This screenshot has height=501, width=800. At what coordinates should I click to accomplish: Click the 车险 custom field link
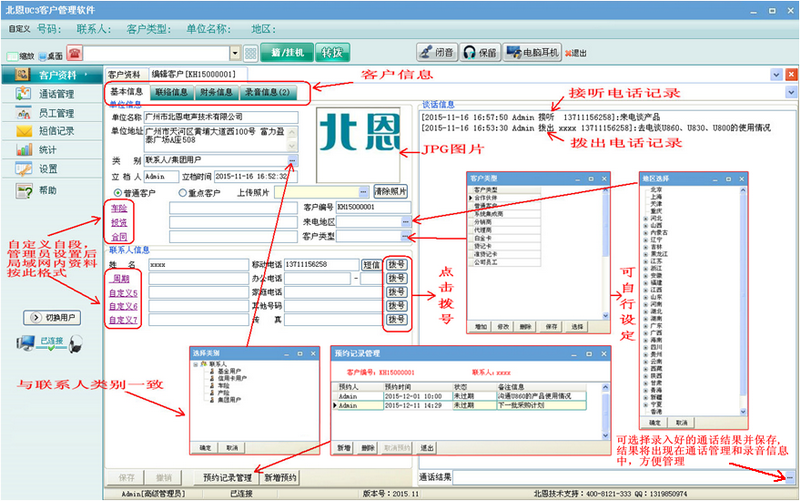[119, 208]
